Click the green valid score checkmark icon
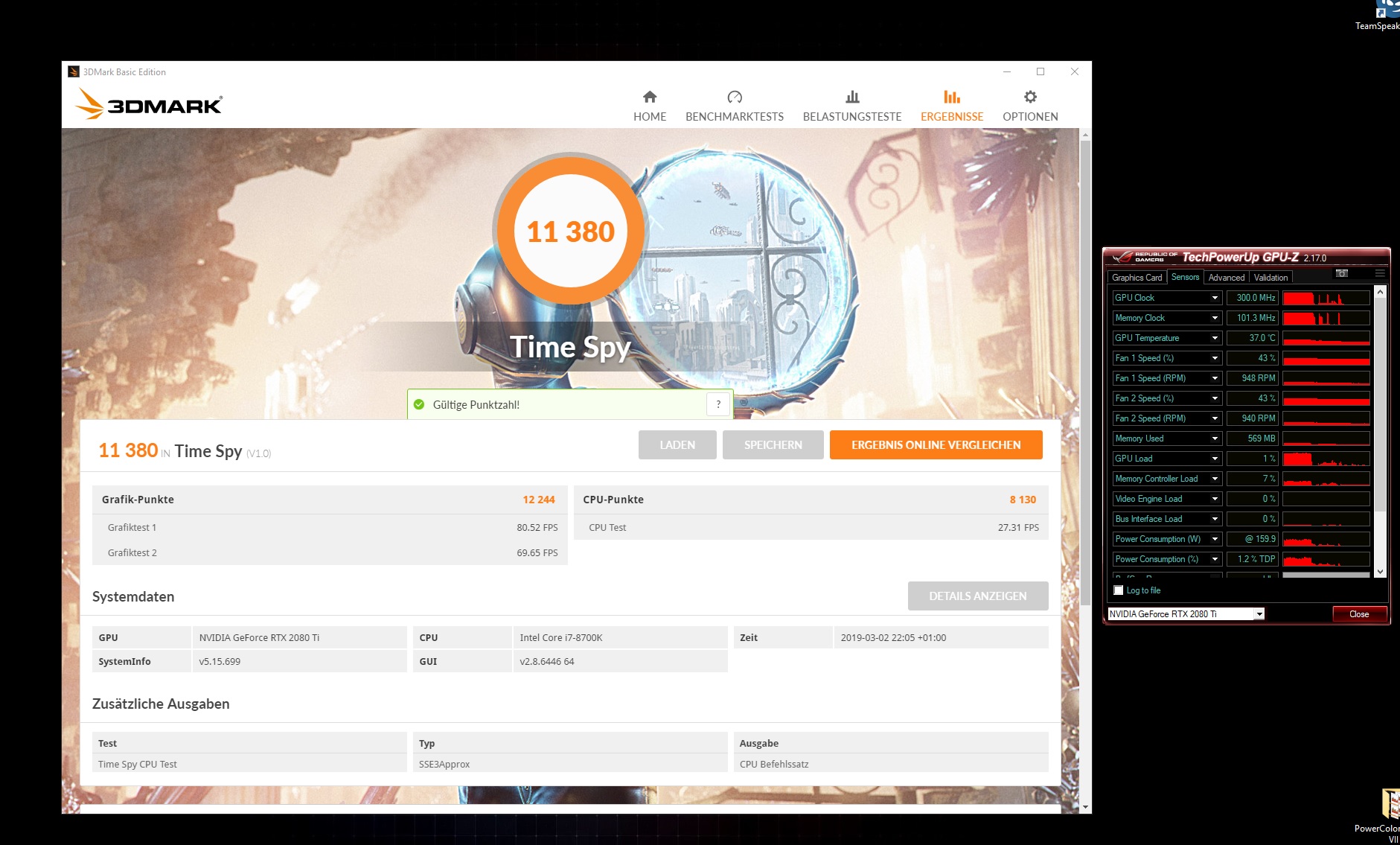This screenshot has width=1400, height=845. pos(419,404)
